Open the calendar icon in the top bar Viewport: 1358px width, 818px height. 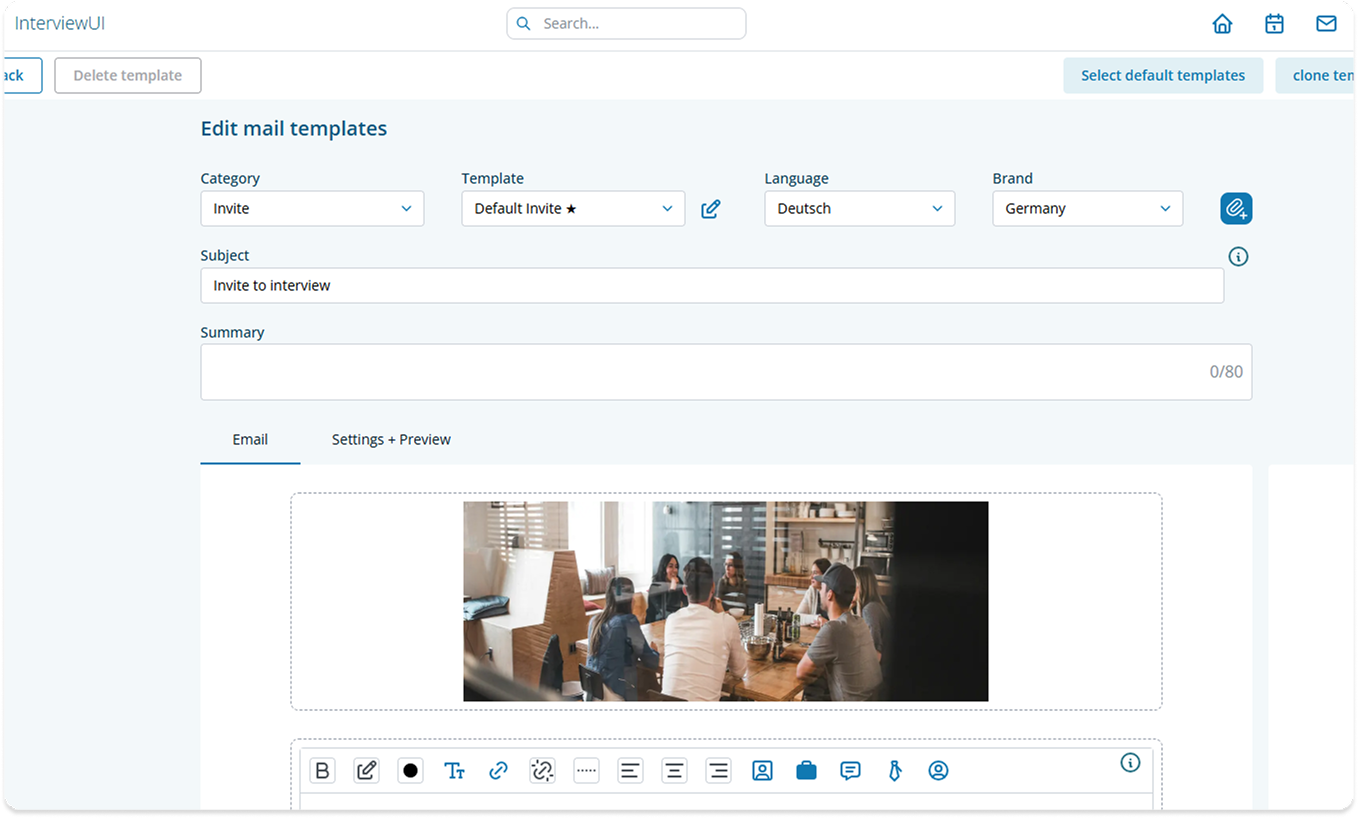point(1274,23)
